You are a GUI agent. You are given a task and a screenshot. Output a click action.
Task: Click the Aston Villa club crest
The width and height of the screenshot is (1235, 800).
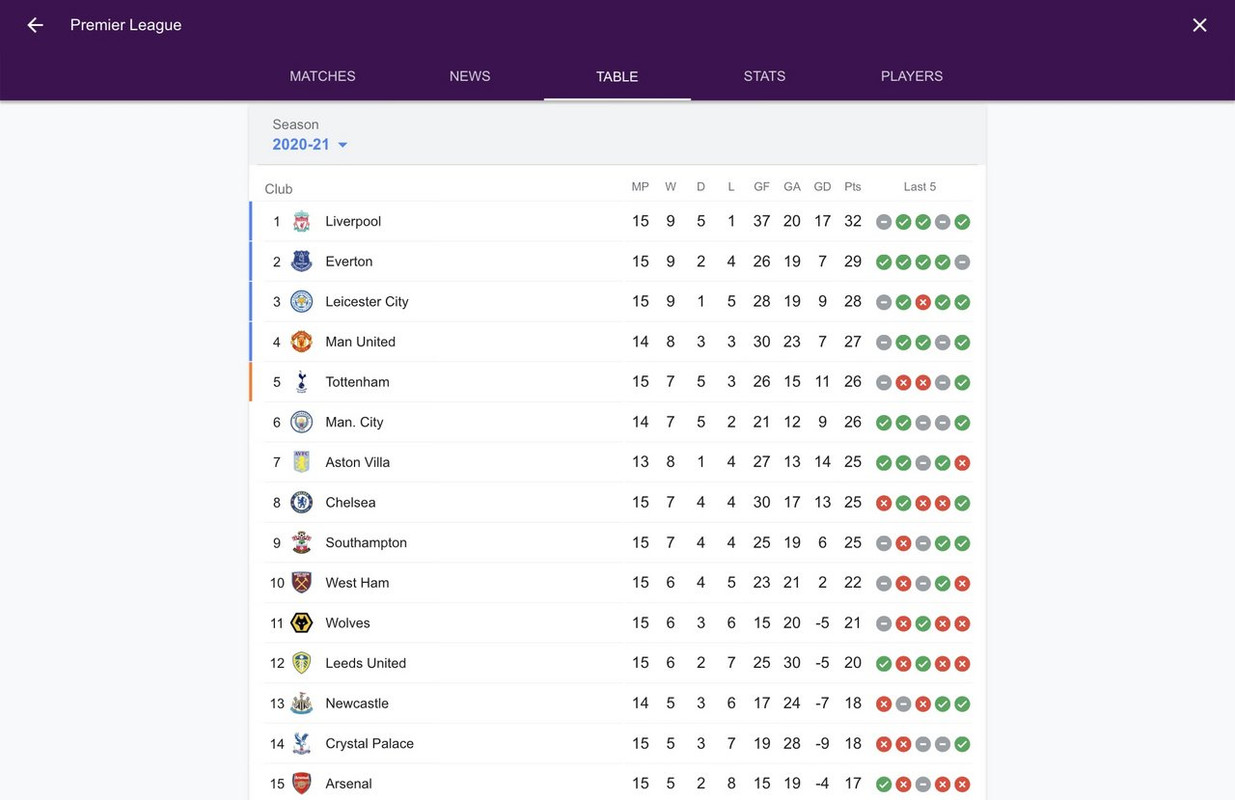301,462
